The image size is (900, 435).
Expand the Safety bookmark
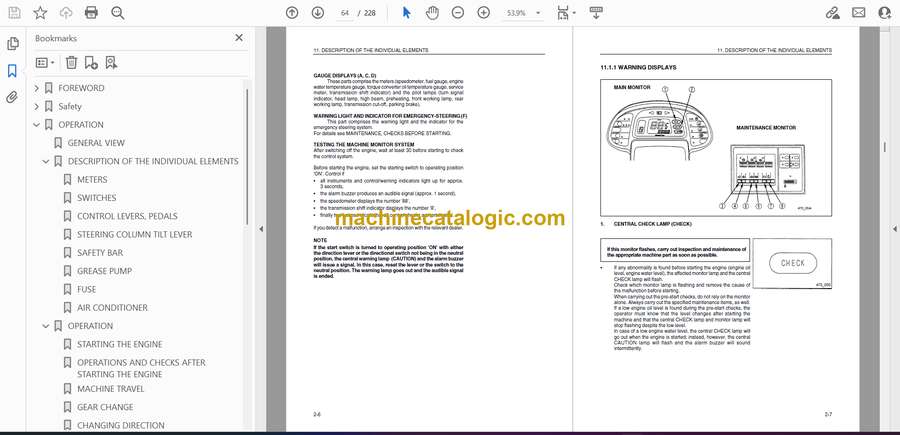(x=37, y=106)
